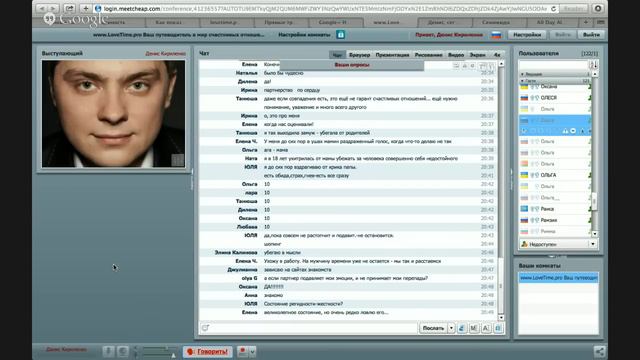Viewport: 640px width, 360px height.
Task: Open the Послать button dropdown arrow
Action: click(451, 328)
